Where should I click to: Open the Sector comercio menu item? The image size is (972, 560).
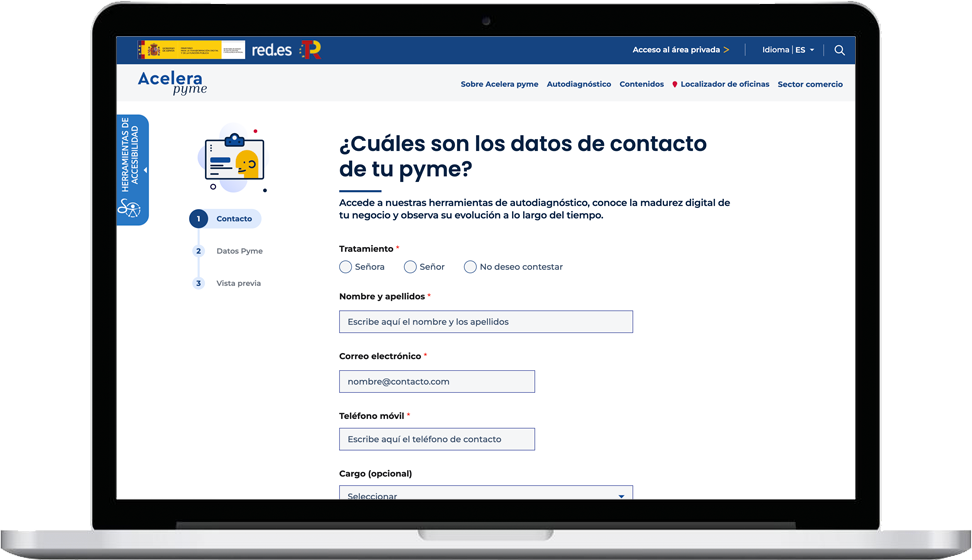click(x=810, y=84)
